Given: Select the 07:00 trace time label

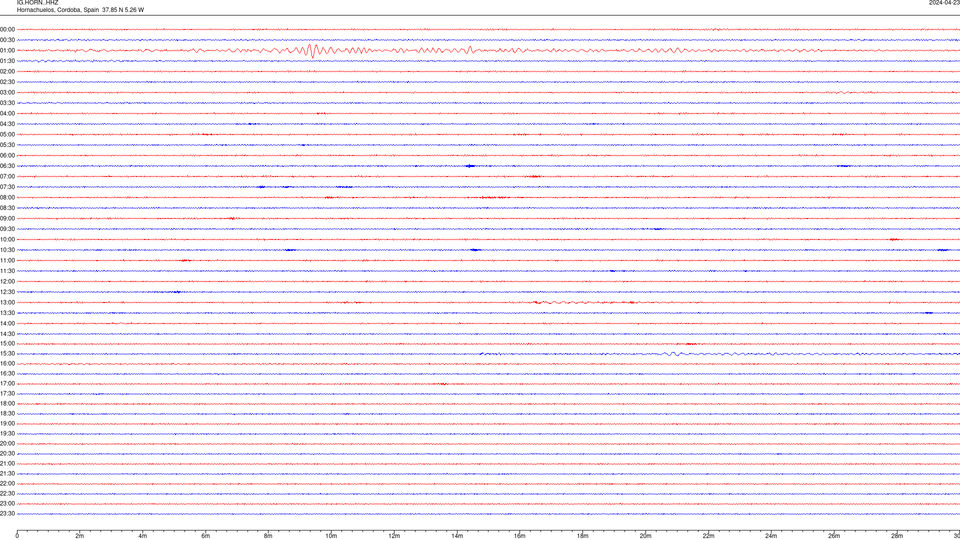Looking at the screenshot, I should tap(7, 176).
